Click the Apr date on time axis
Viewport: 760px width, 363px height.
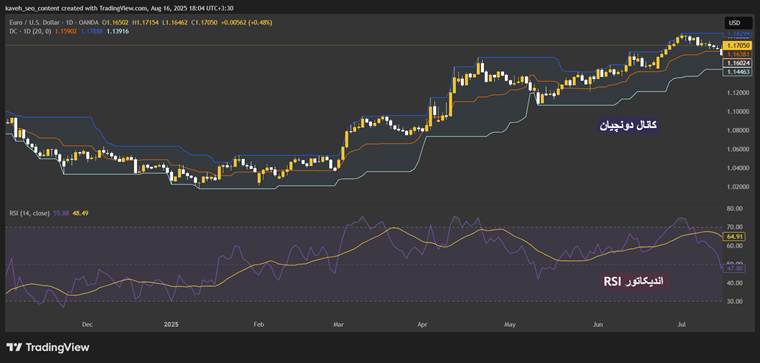tap(423, 324)
